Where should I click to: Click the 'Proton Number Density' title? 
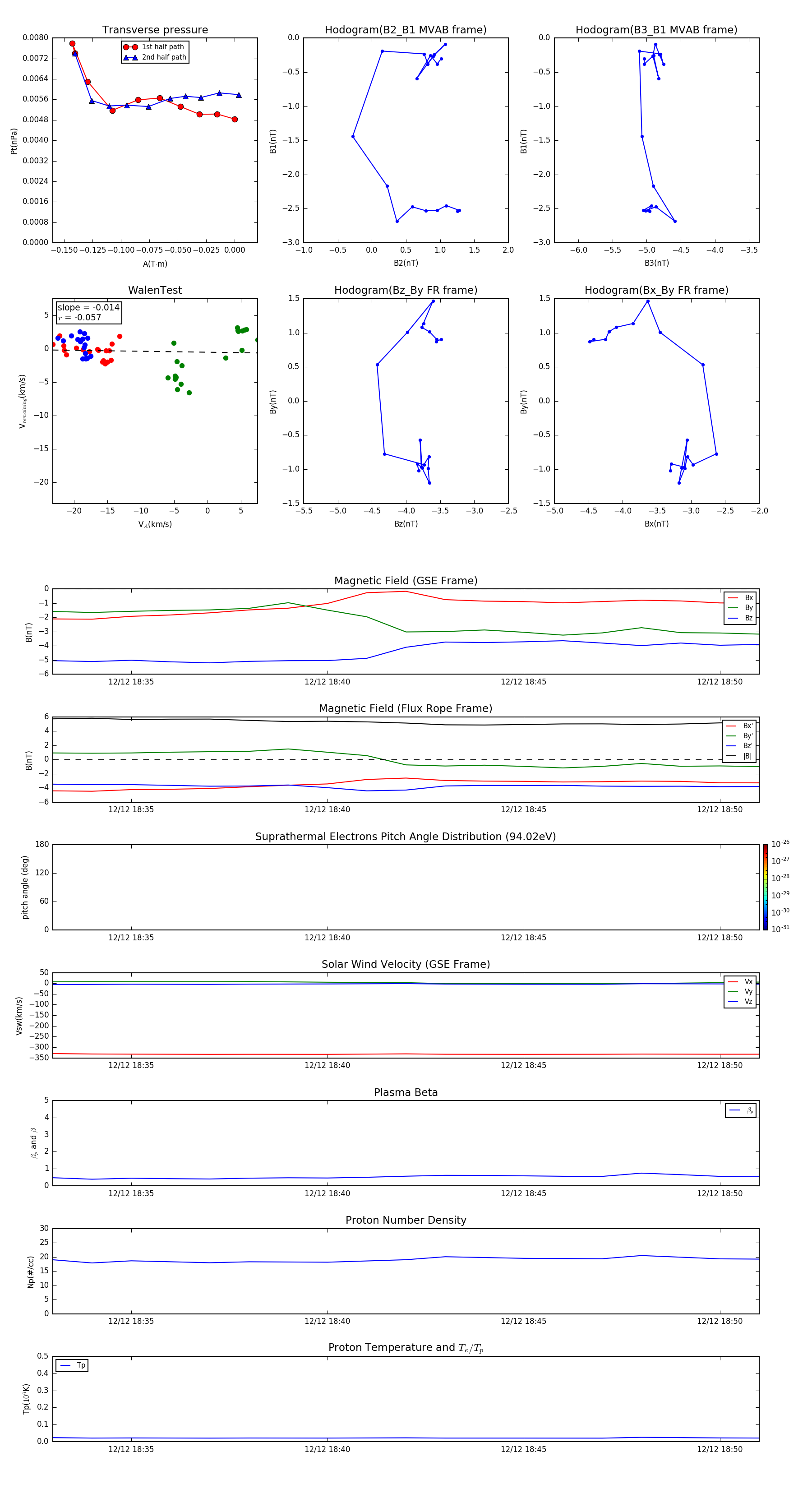(x=405, y=1220)
